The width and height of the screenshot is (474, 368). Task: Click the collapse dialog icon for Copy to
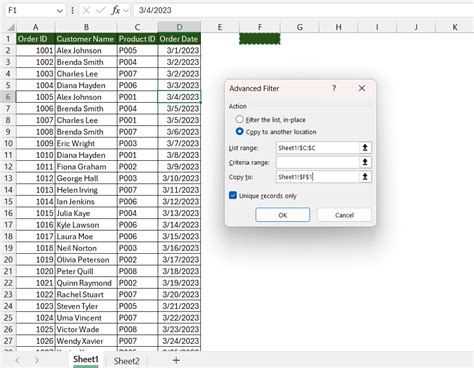point(365,177)
